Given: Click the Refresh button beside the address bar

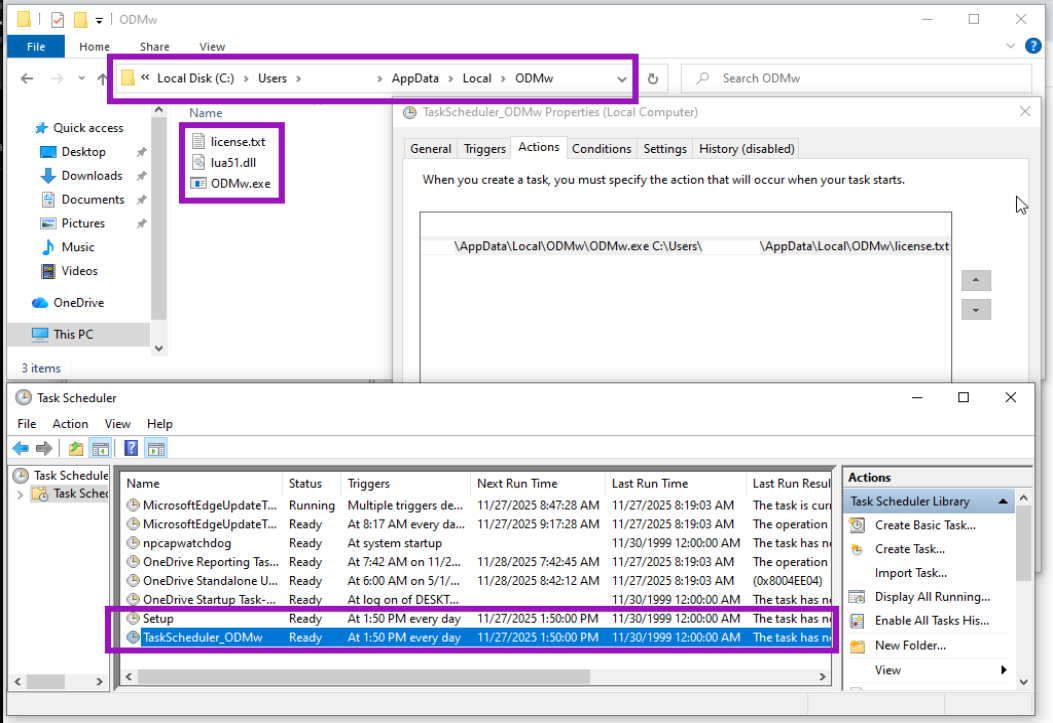Looking at the screenshot, I should [x=653, y=79].
